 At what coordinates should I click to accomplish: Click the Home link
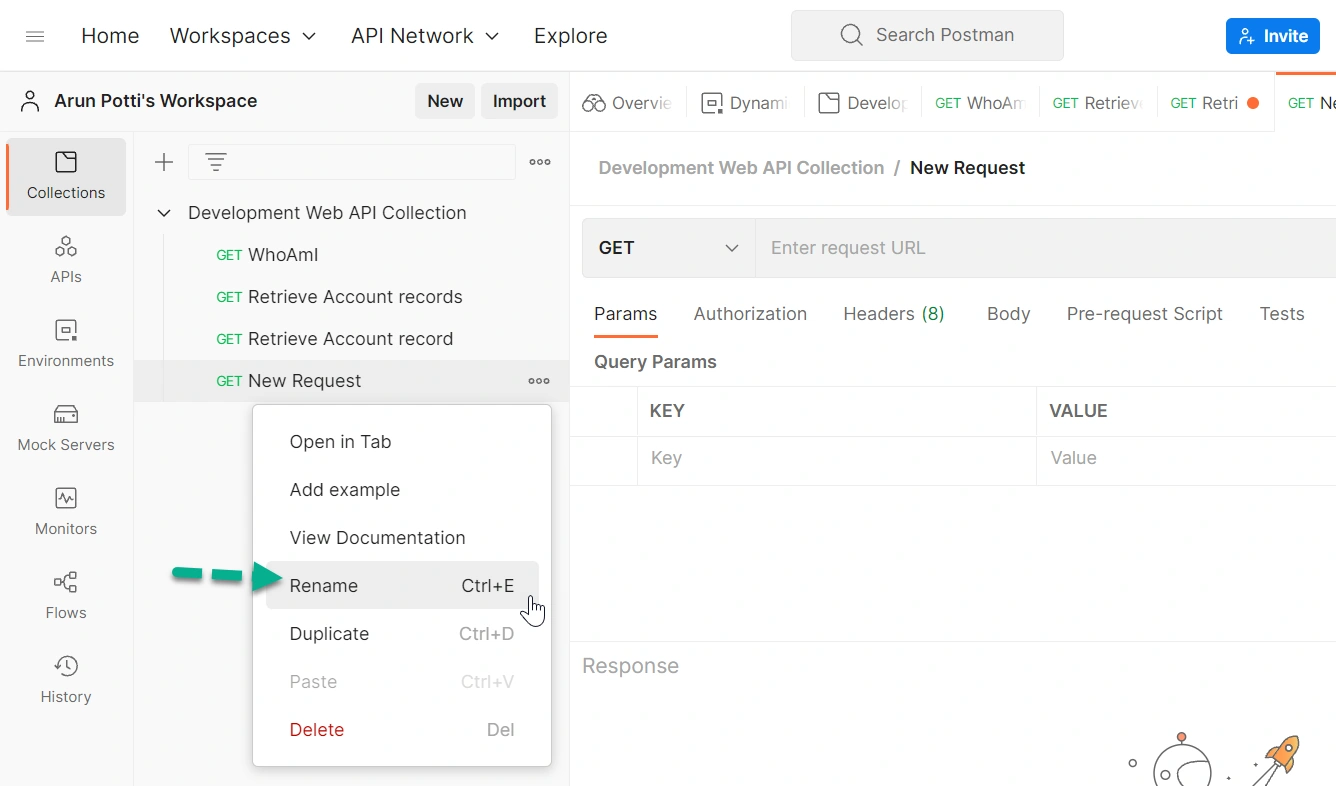pyautogui.click(x=110, y=36)
